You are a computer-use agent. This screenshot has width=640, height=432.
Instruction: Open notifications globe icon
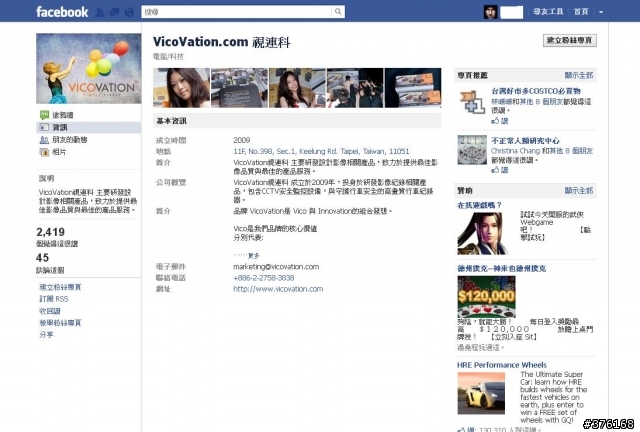[x=129, y=13]
